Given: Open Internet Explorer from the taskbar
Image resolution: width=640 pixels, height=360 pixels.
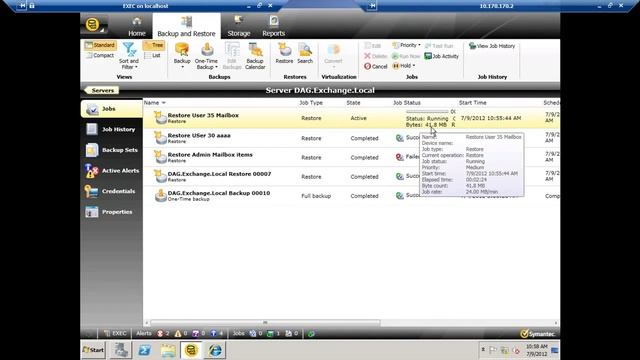Looking at the screenshot, I should (x=215, y=350).
